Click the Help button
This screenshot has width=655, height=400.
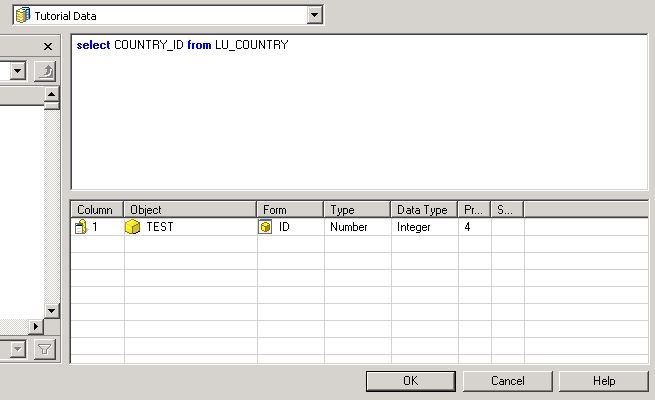pyautogui.click(x=603, y=381)
